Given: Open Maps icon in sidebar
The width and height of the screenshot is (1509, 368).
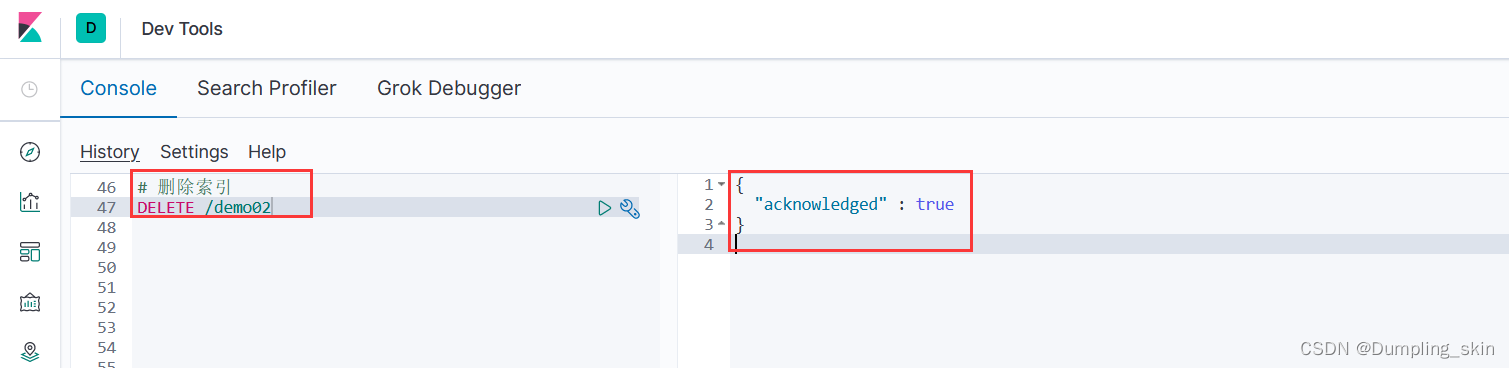Looking at the screenshot, I should (x=30, y=351).
